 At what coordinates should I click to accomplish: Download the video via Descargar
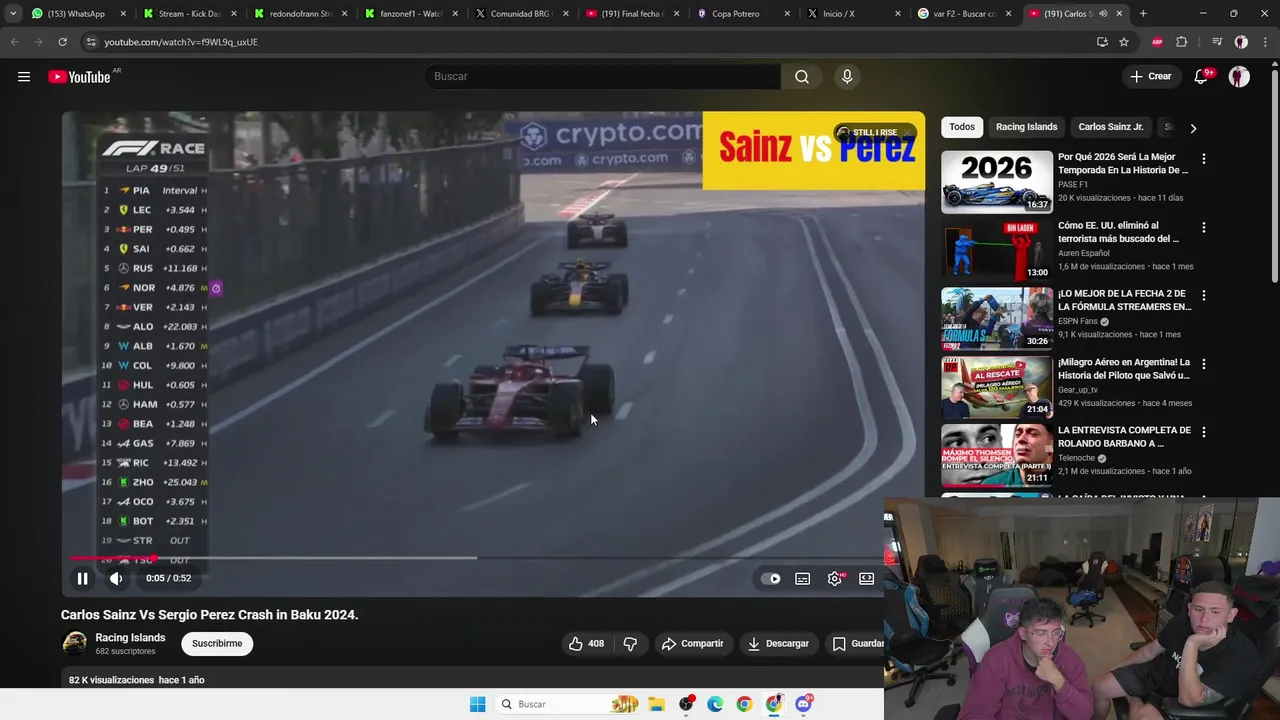tap(778, 643)
